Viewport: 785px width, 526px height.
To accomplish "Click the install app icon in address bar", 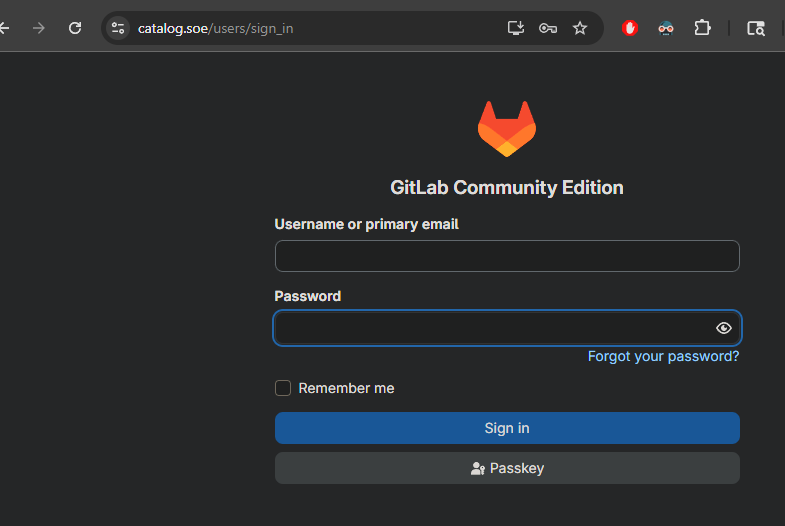I will [516, 28].
